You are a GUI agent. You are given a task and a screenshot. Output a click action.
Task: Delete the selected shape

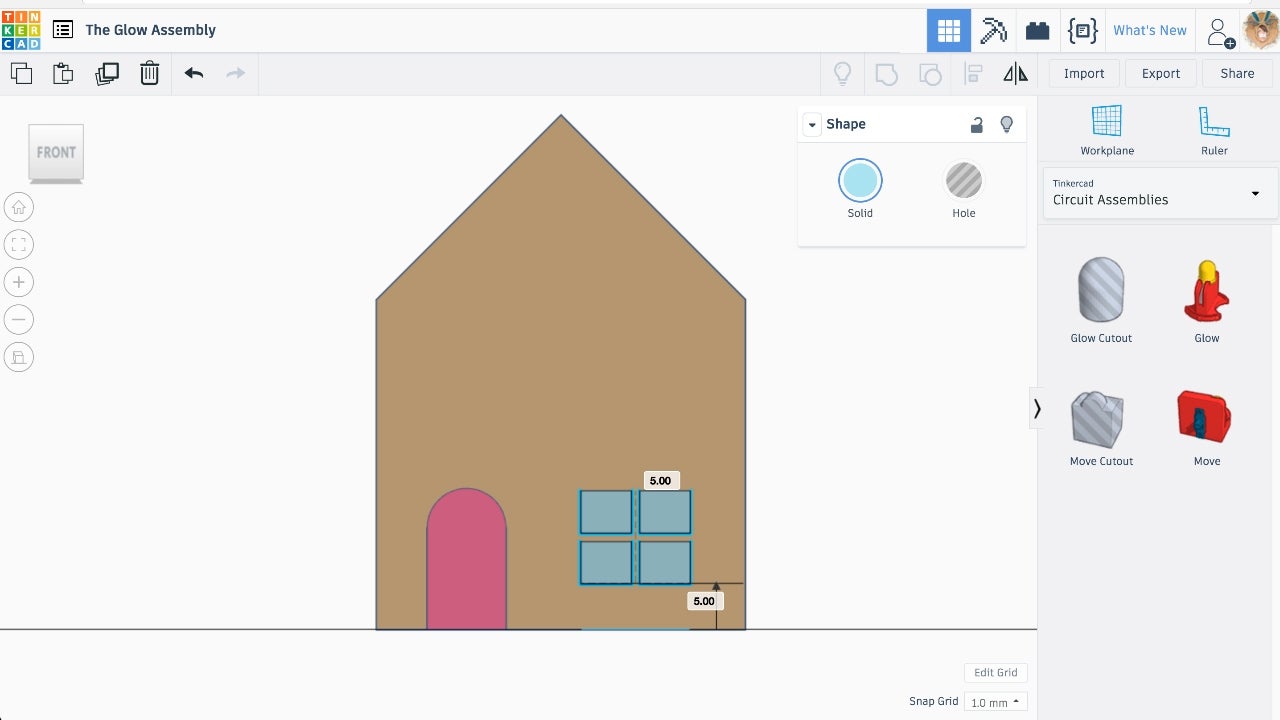tap(149, 73)
